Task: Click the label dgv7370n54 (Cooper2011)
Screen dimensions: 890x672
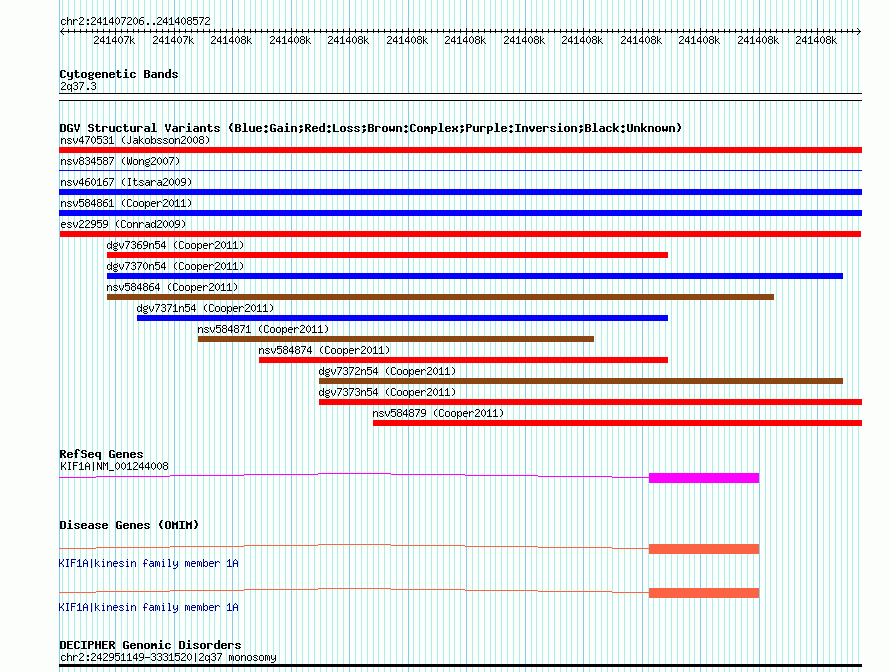Action: (175, 266)
